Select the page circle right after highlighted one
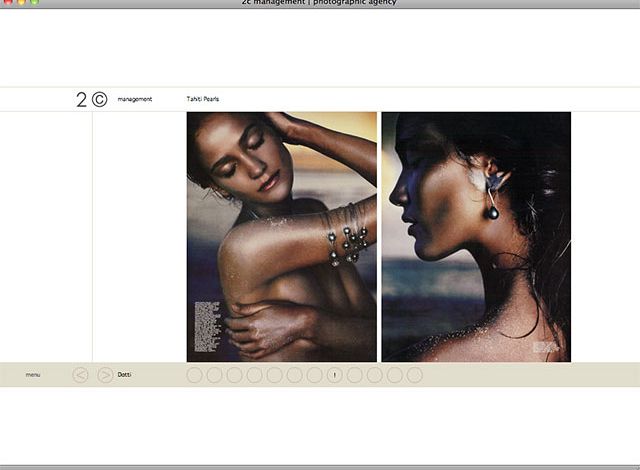 point(355,375)
